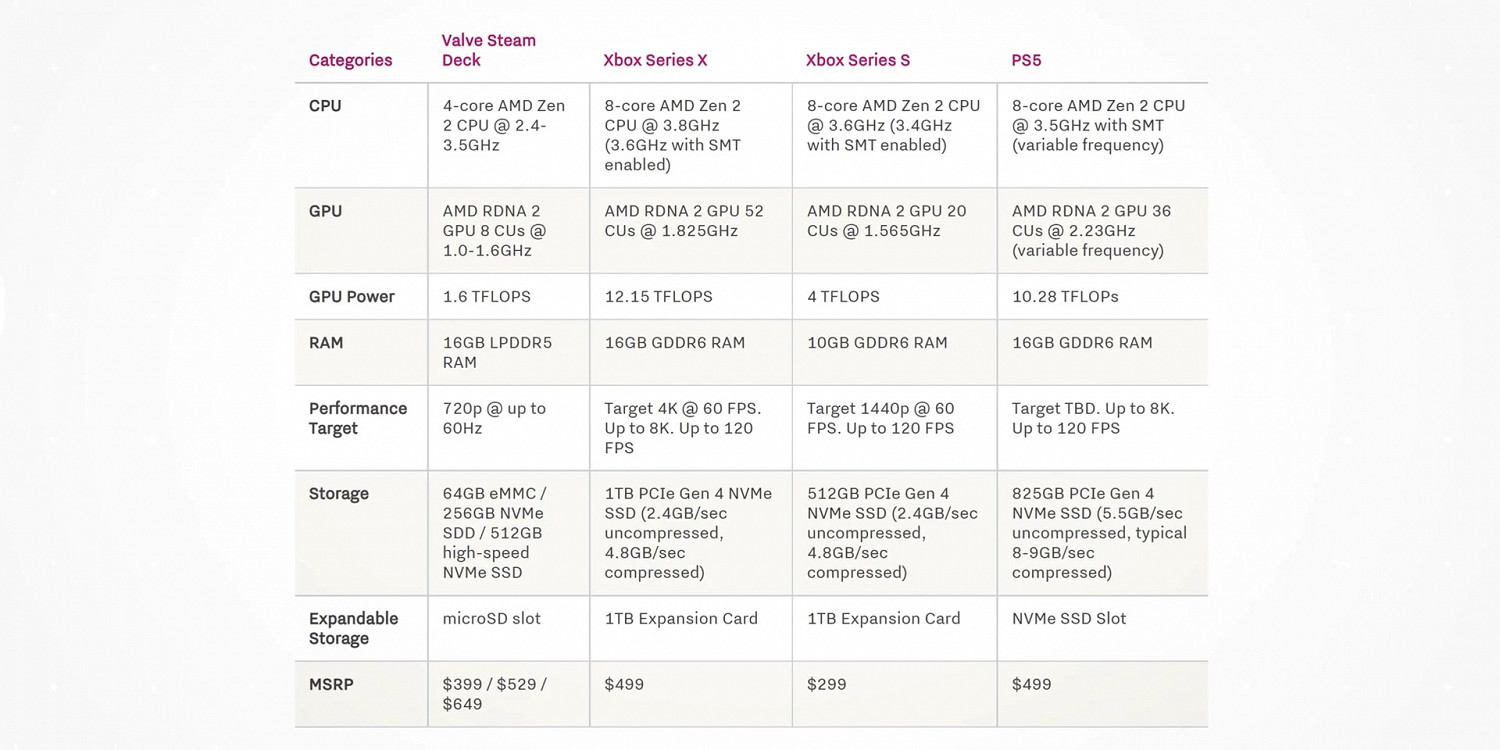This screenshot has height=750, width=1500.
Task: Click the NVMe SSD Slot cell
Action: [x=1068, y=619]
